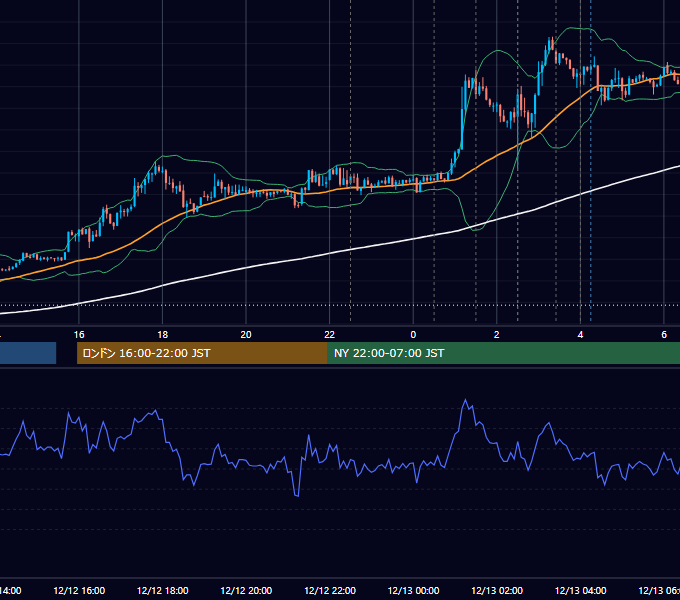Click the '12/12 16:00' date label on the oscillator axis

point(79,590)
